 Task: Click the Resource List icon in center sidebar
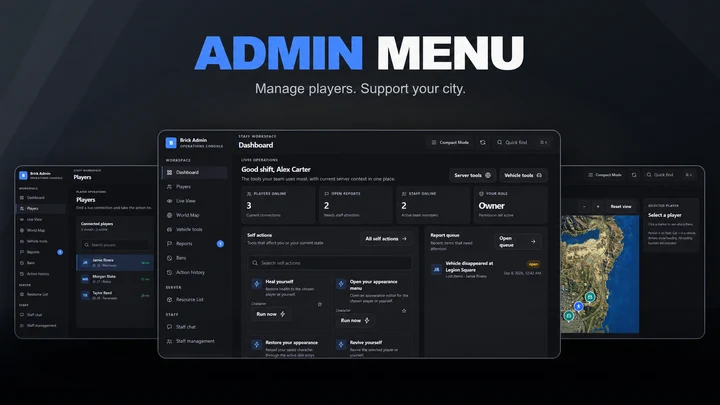coord(169,299)
